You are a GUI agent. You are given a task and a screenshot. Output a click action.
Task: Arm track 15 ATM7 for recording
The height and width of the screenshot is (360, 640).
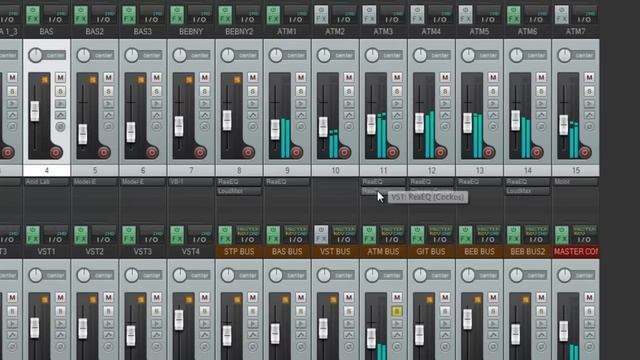(x=585, y=152)
